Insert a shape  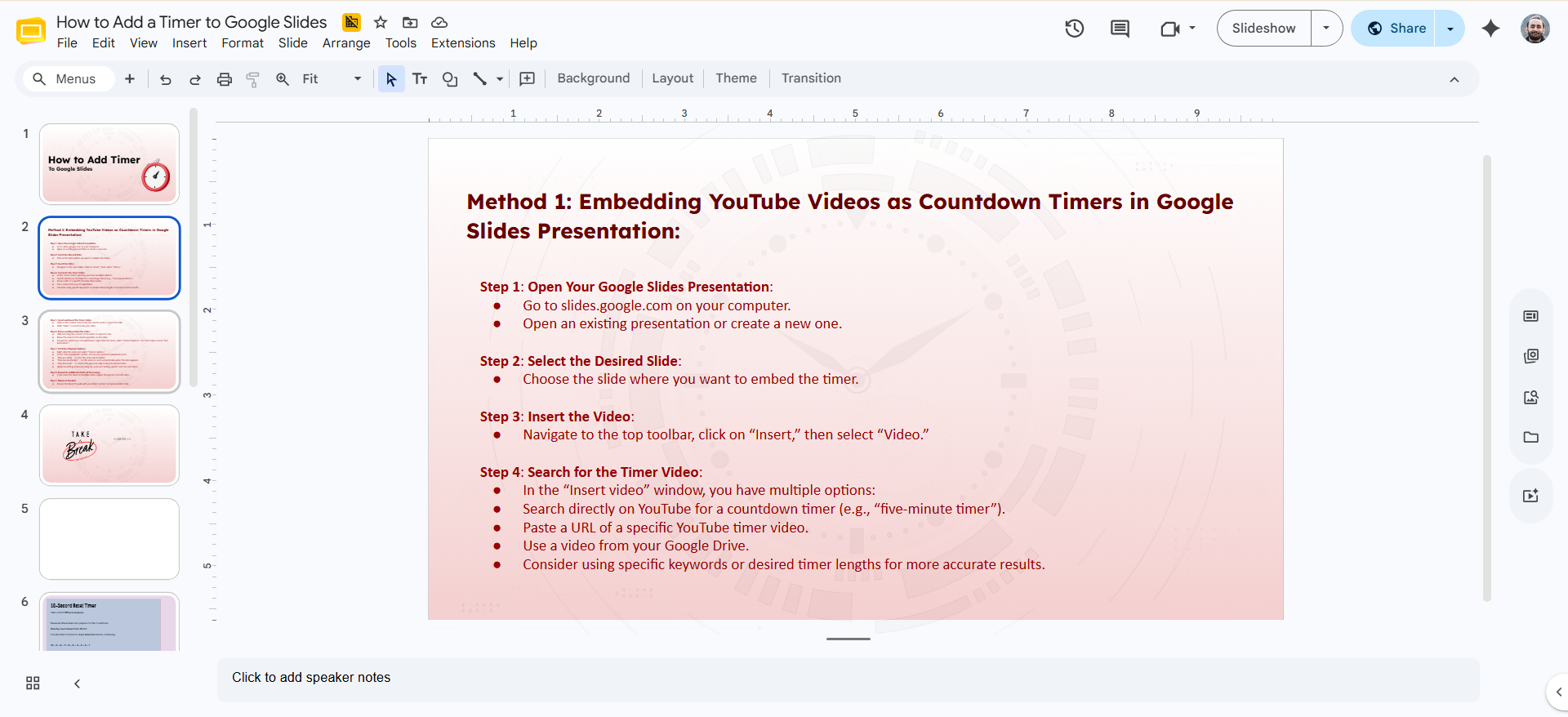449,79
